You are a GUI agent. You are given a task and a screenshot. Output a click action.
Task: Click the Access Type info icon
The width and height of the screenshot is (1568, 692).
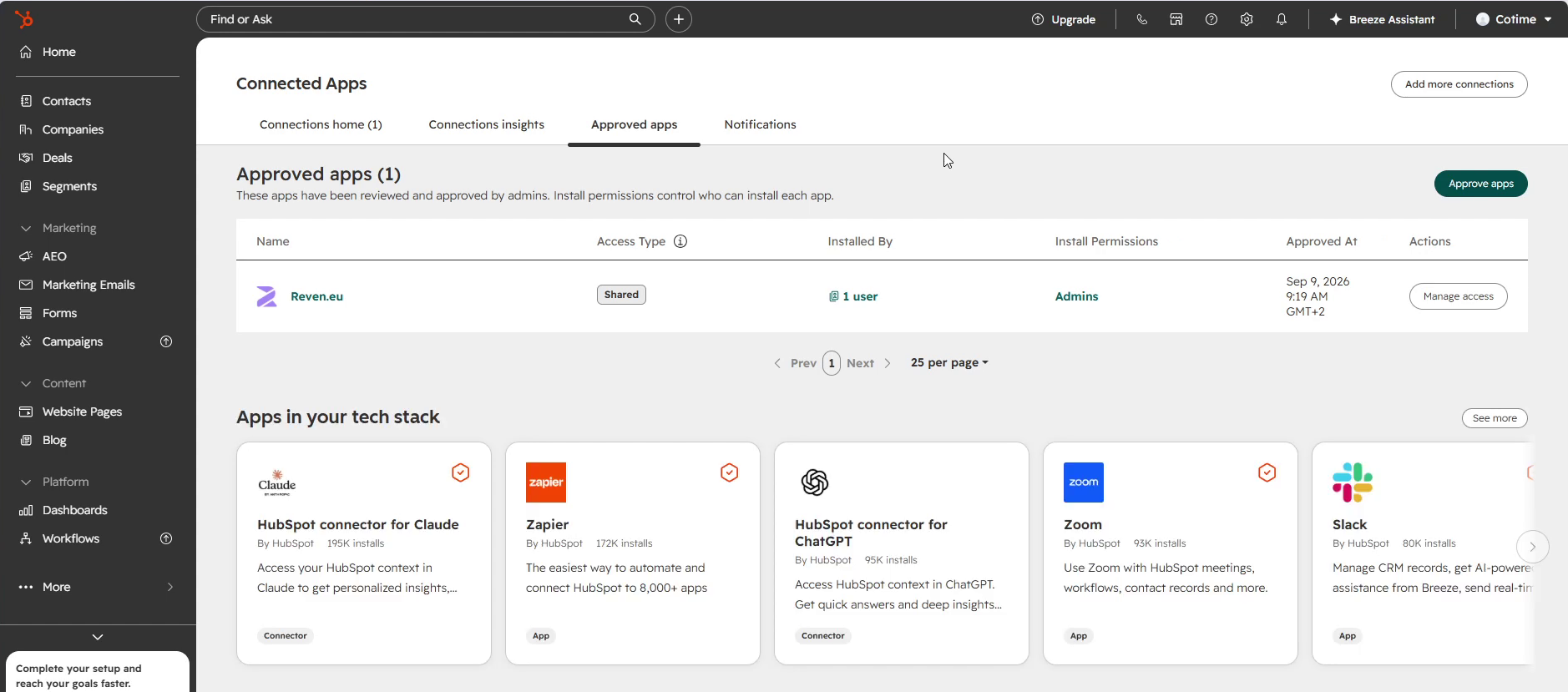[x=680, y=241]
